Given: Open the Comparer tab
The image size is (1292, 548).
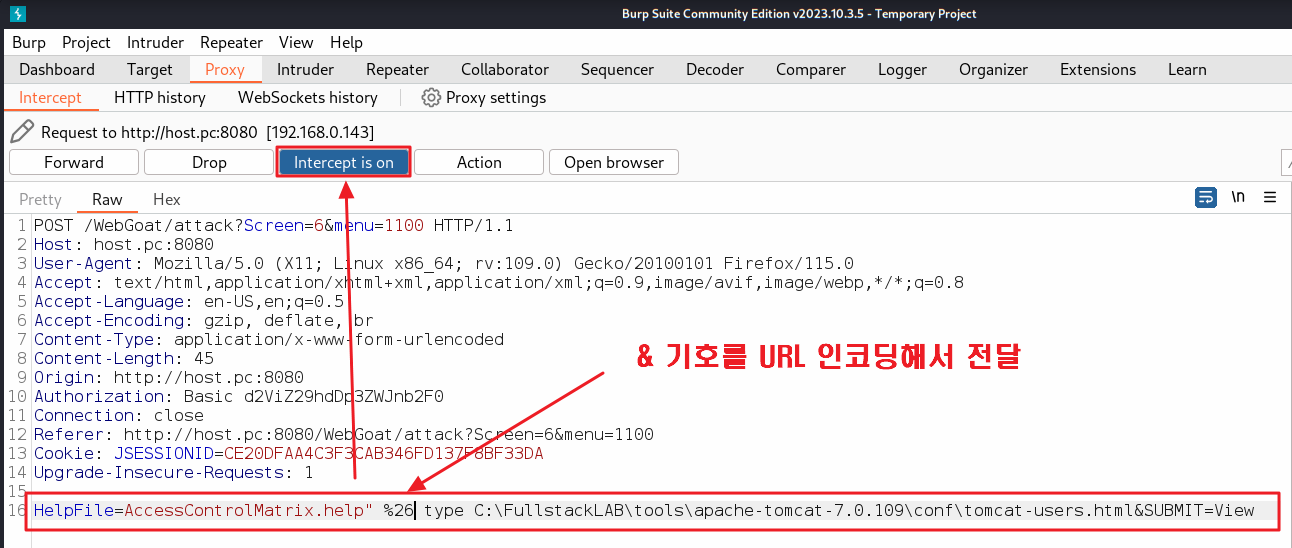Looking at the screenshot, I should (811, 69).
